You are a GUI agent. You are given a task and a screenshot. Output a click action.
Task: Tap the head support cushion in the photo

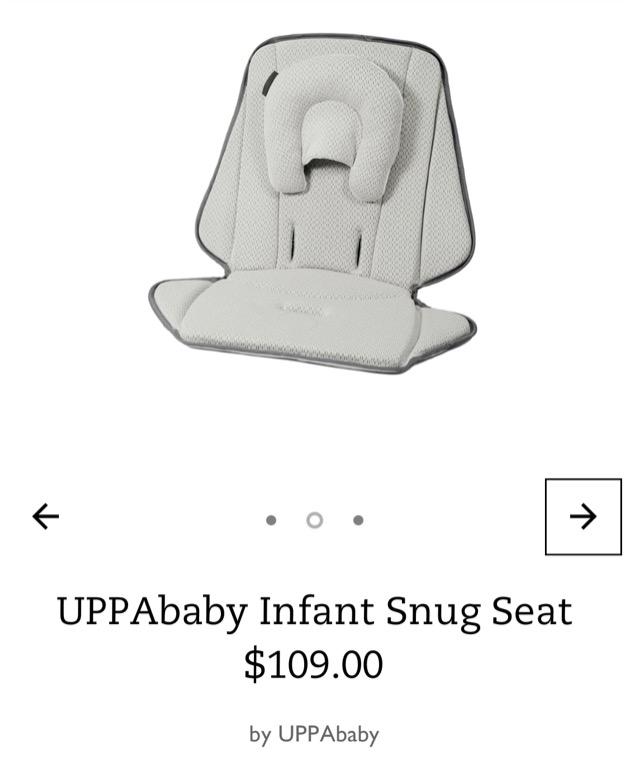(x=333, y=132)
